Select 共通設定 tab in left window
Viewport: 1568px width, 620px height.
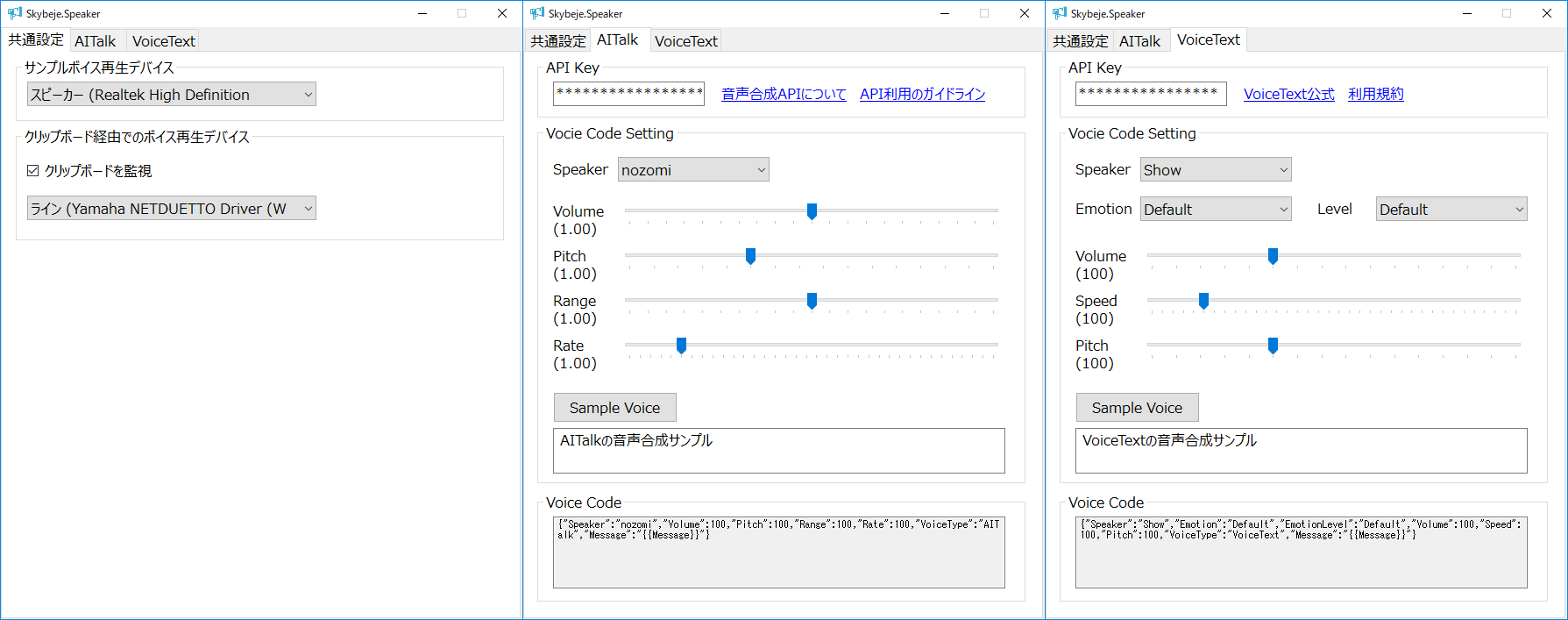(36, 39)
